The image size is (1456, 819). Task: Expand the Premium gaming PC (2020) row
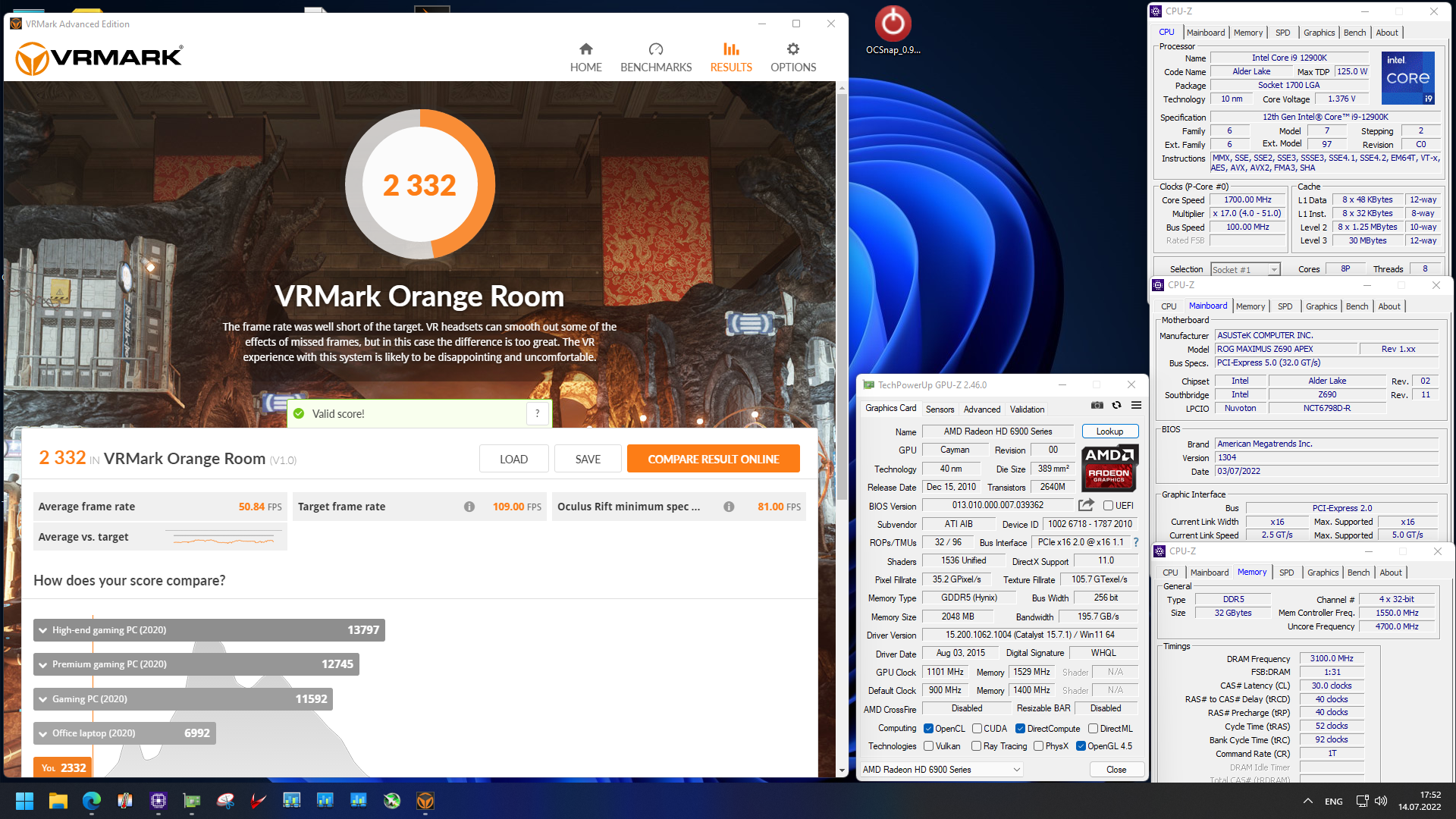coord(196,664)
